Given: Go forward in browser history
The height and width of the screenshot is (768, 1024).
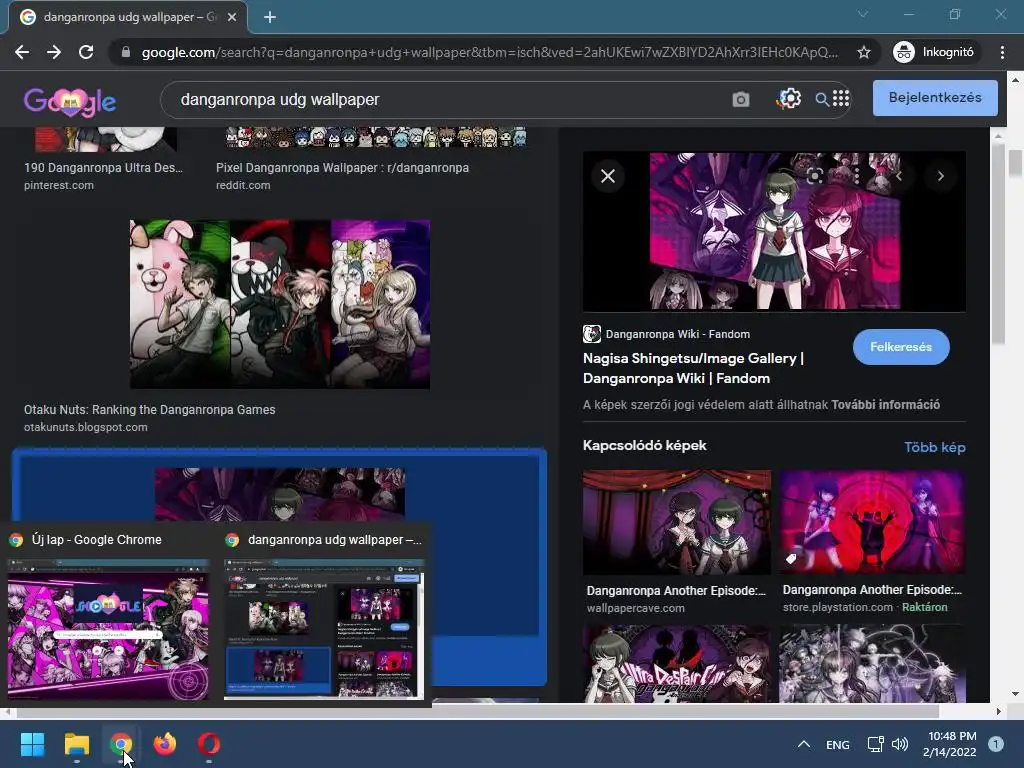Looking at the screenshot, I should tap(54, 52).
